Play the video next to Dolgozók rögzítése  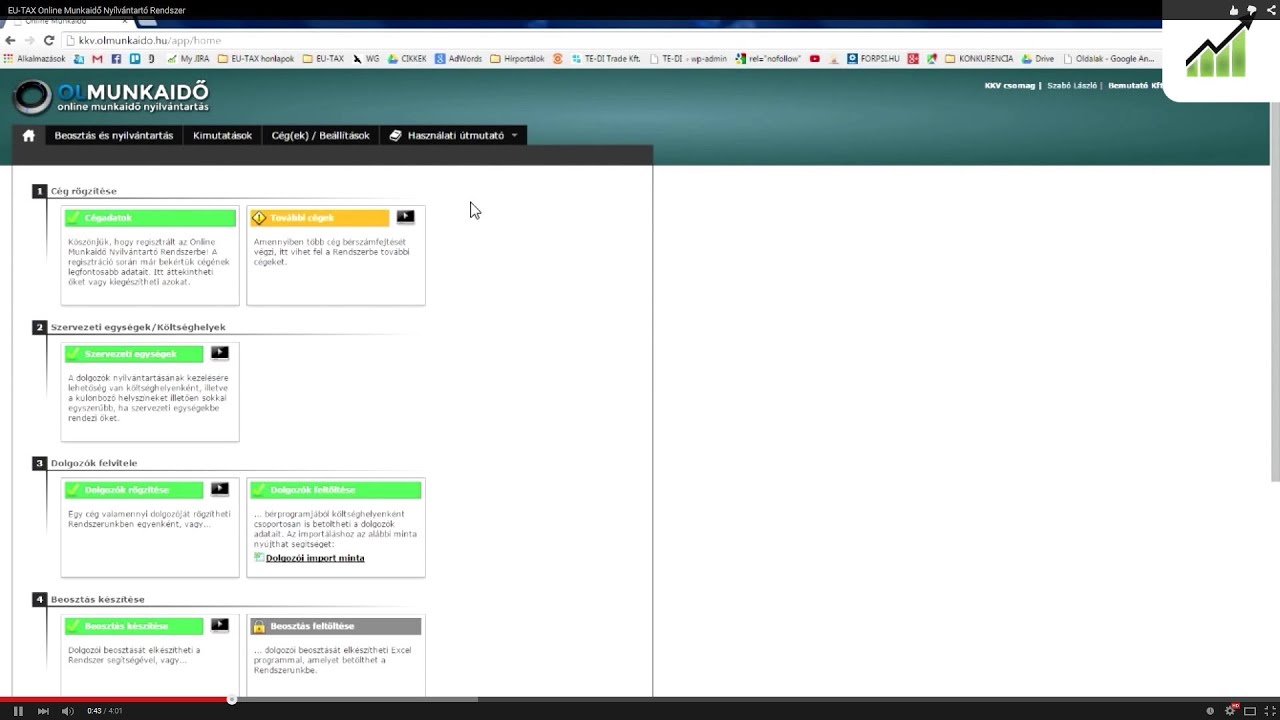coord(220,489)
